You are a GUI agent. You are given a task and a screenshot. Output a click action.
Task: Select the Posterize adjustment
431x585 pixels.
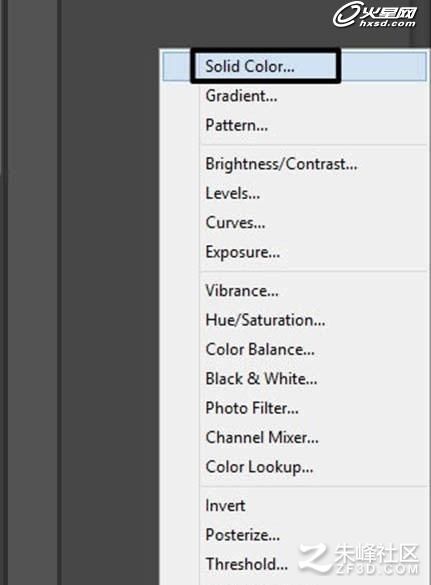(295, 535)
